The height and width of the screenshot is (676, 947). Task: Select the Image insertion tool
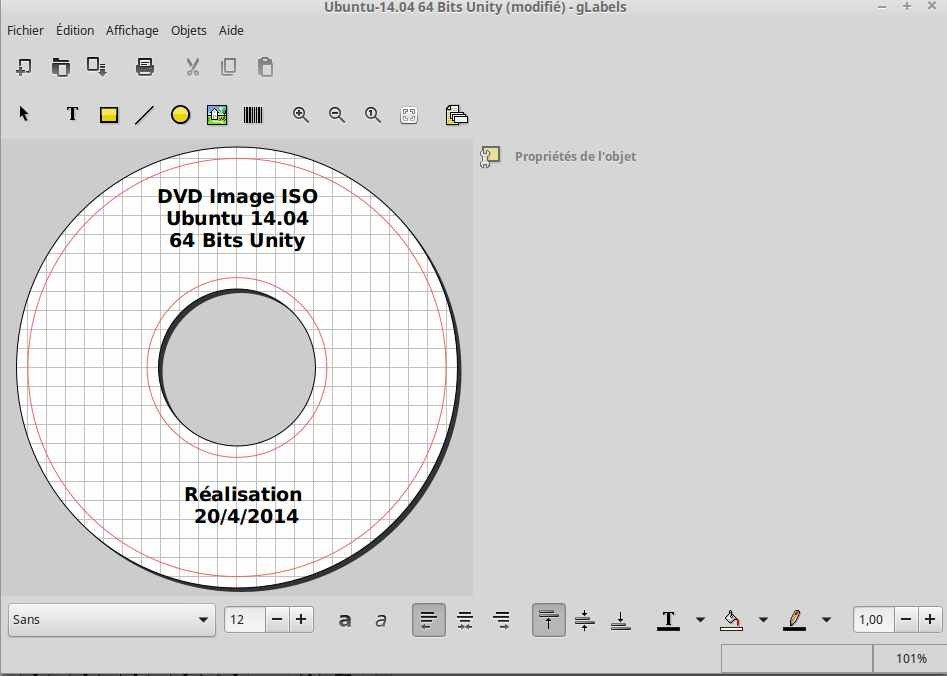click(217, 115)
